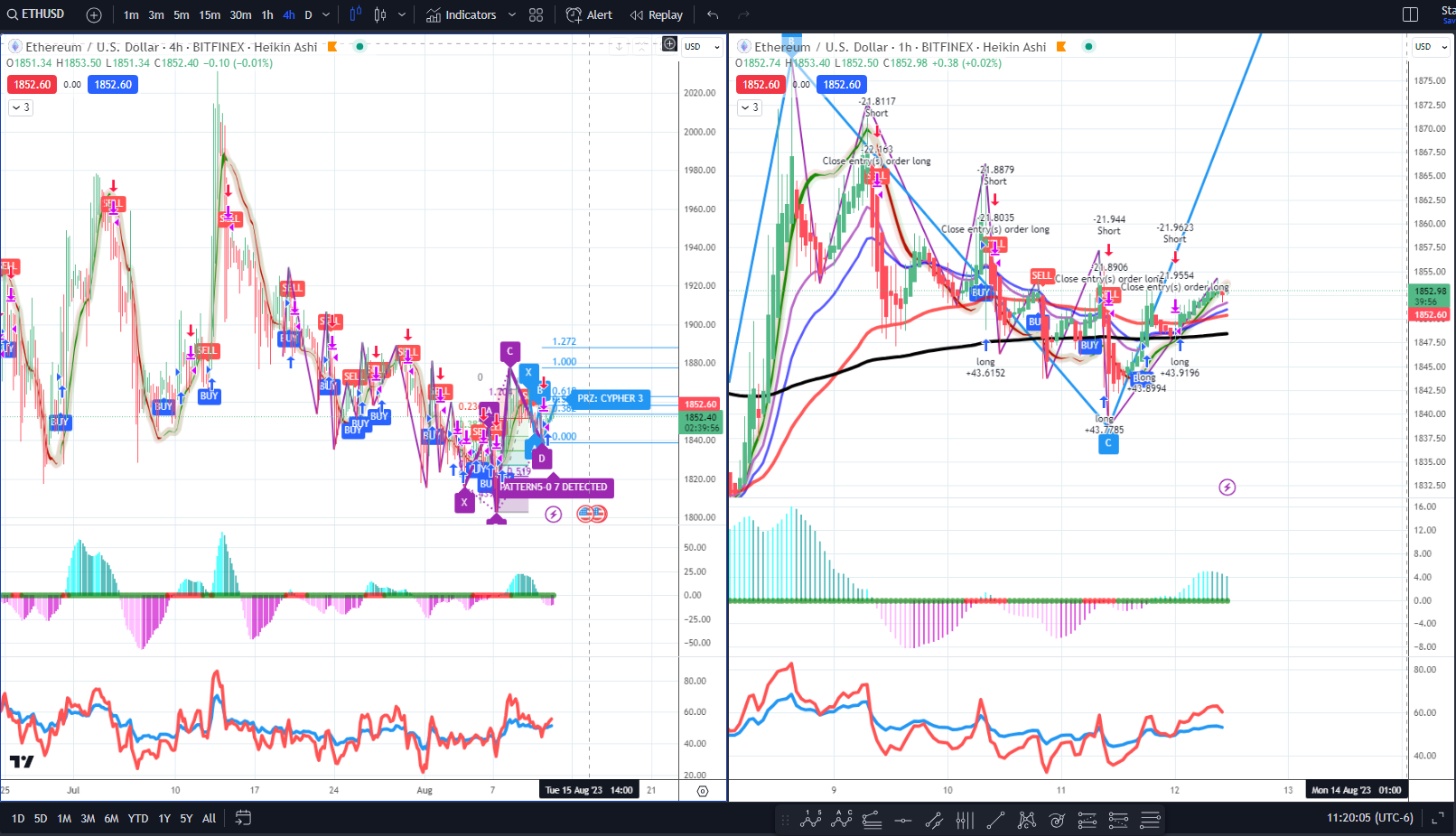Select the Fib spiral drawing tool
Viewport: 1456px width, 836px height.
[x=1057, y=820]
